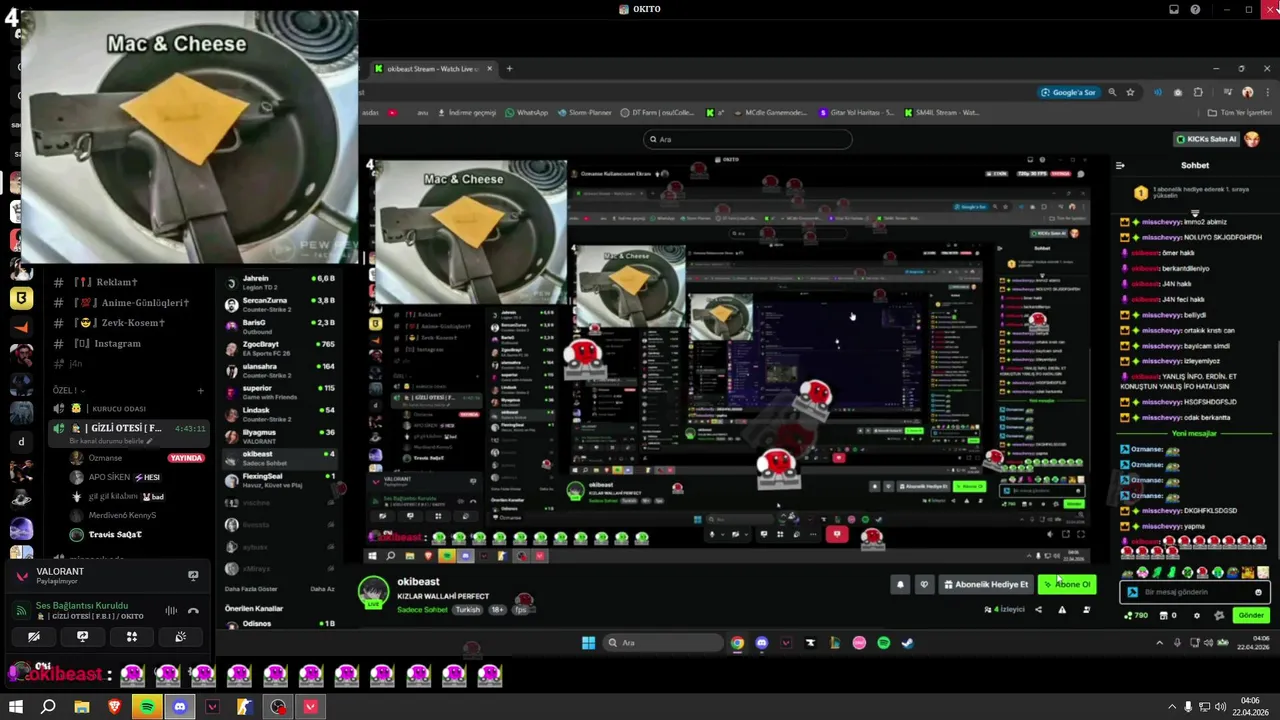This screenshot has width=1280, height=720.
Task: Open the Chrome profile avatar
Action: tap(1247, 92)
